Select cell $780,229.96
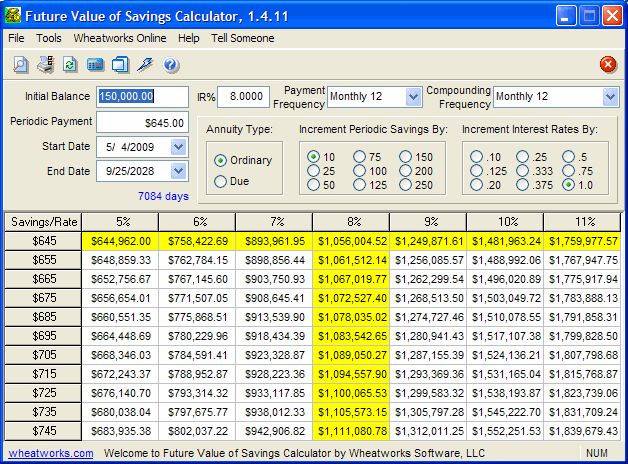The height and width of the screenshot is (464, 628). point(197,336)
